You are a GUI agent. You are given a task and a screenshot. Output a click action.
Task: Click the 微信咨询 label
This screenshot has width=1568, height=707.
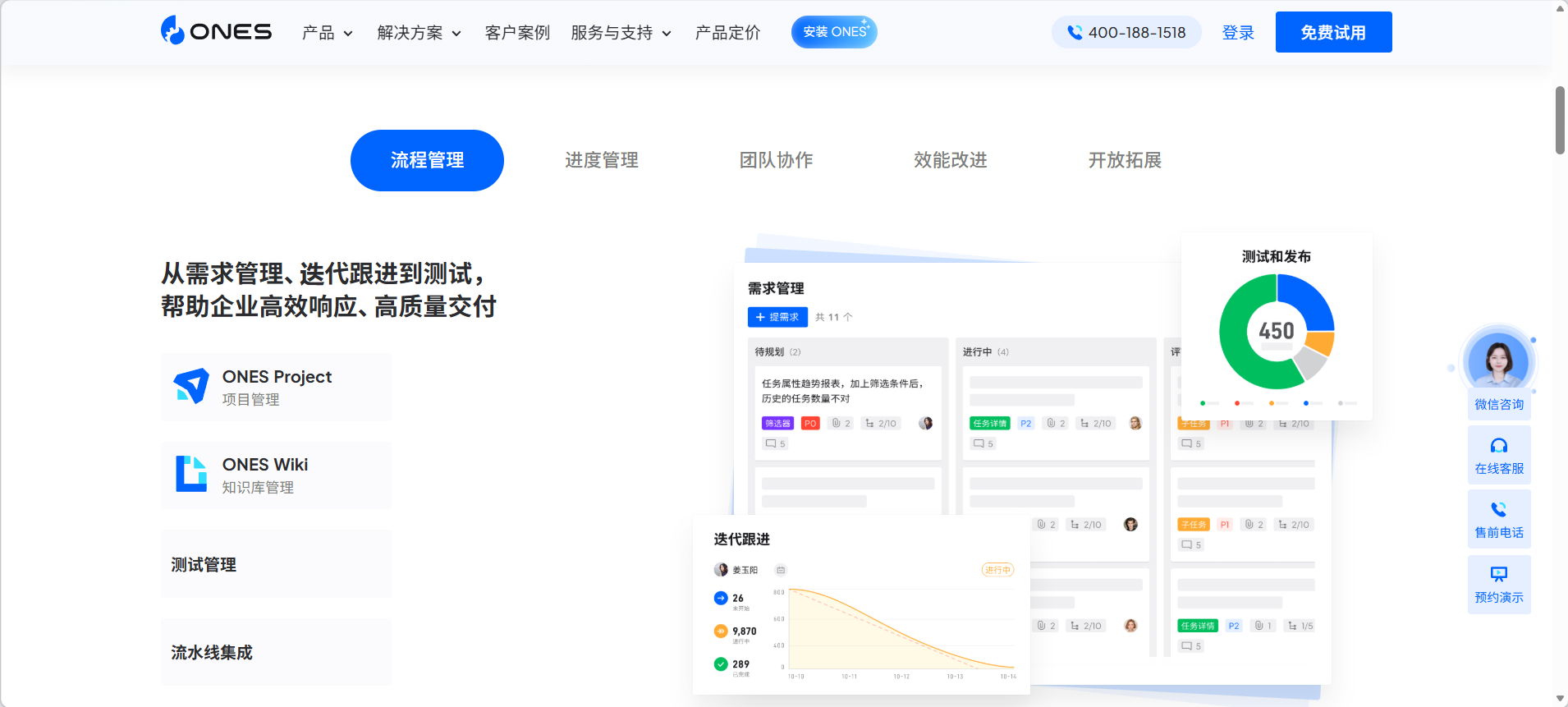(x=1499, y=404)
